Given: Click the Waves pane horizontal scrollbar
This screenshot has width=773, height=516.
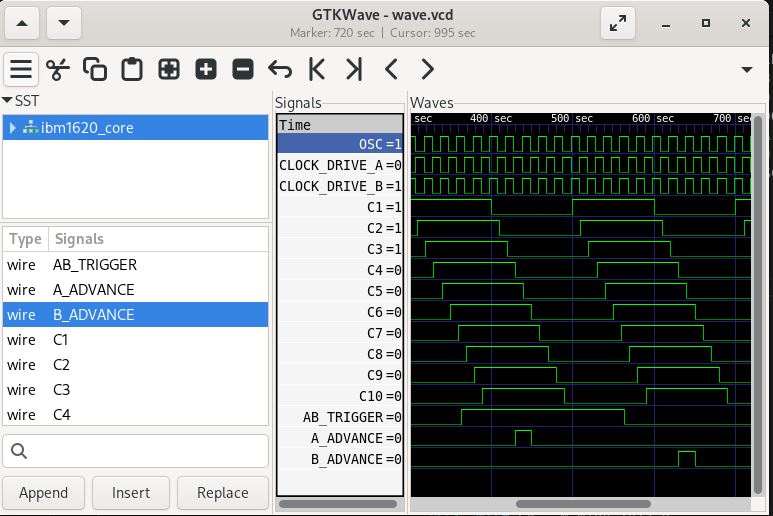Looking at the screenshot, I should [583, 504].
